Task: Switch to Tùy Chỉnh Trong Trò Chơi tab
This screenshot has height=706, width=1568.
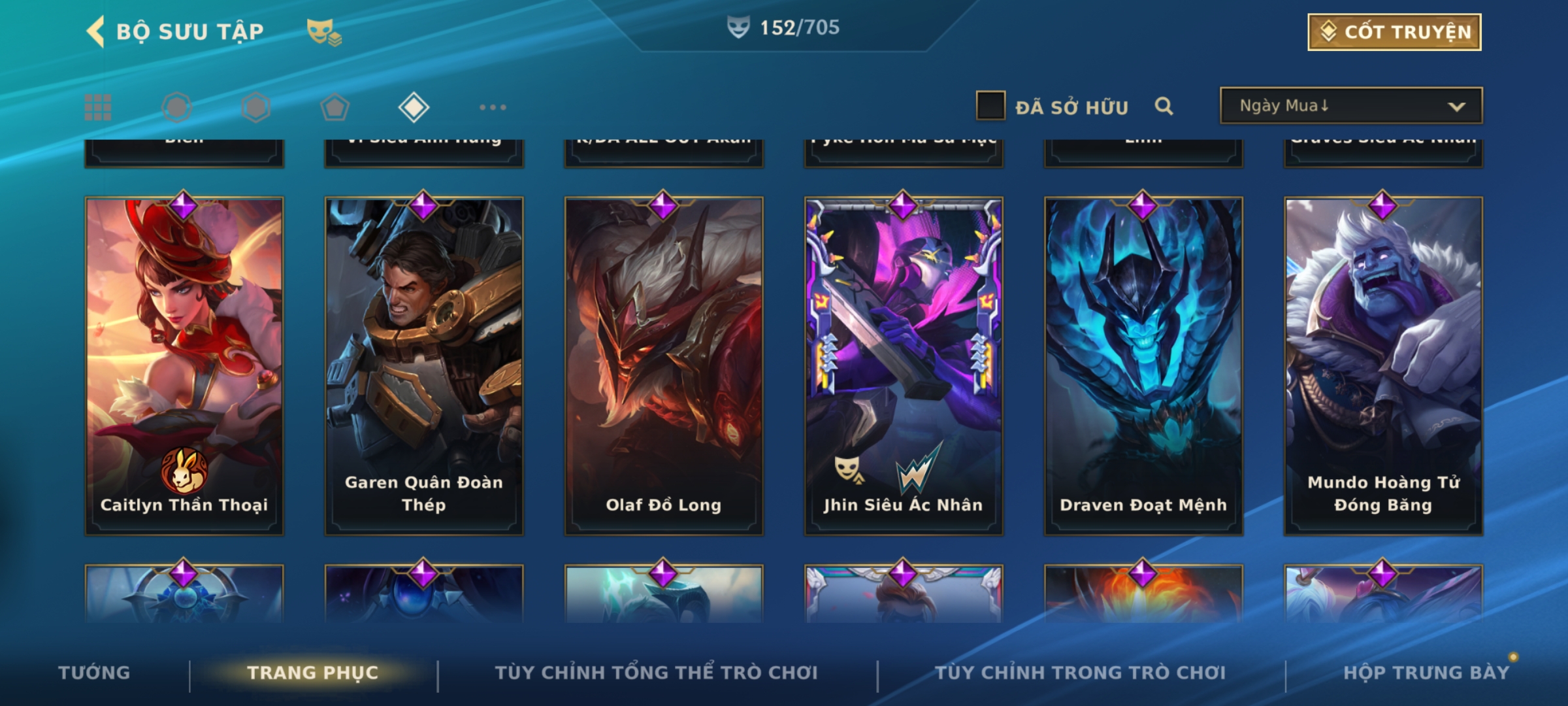Action: pyautogui.click(x=1080, y=673)
